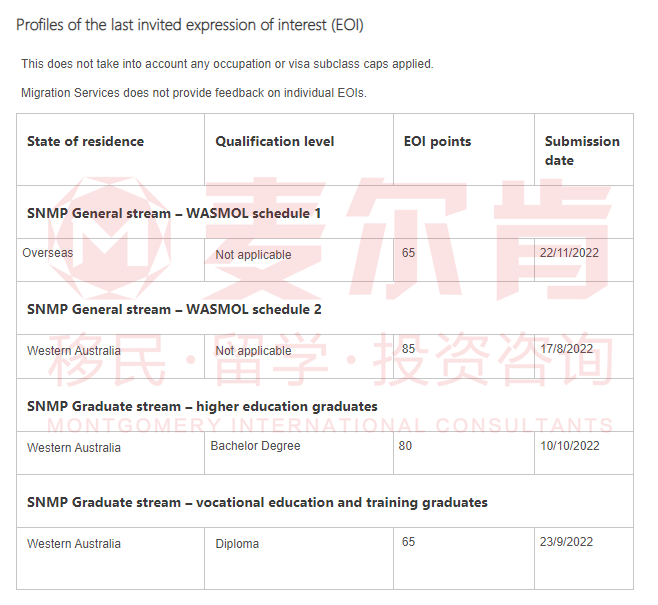Select the vocational education and training section heading
Image resolution: width=658 pixels, height=605 pixels.
click(x=257, y=503)
